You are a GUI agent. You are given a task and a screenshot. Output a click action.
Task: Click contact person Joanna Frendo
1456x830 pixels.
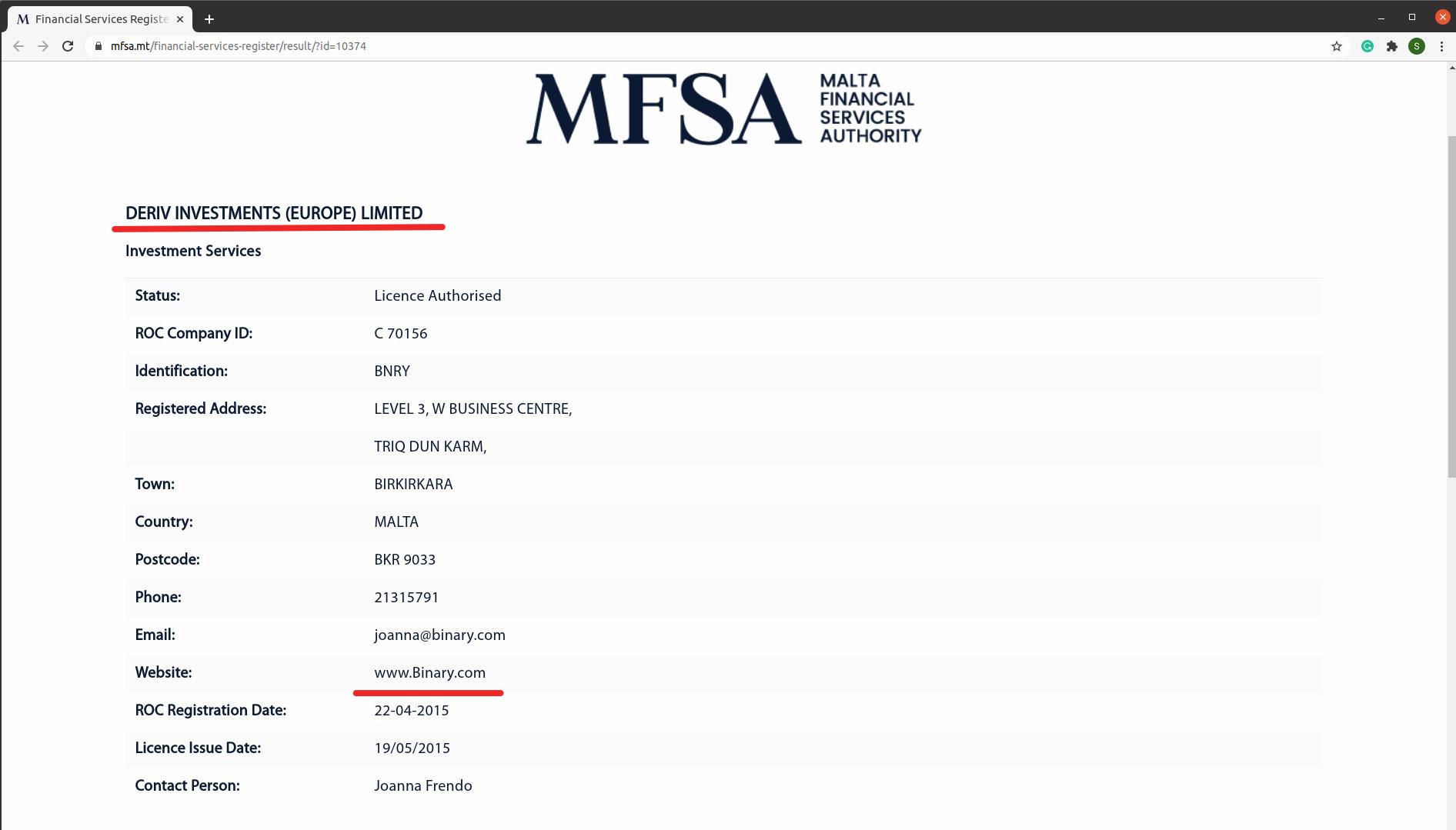pyautogui.click(x=422, y=786)
